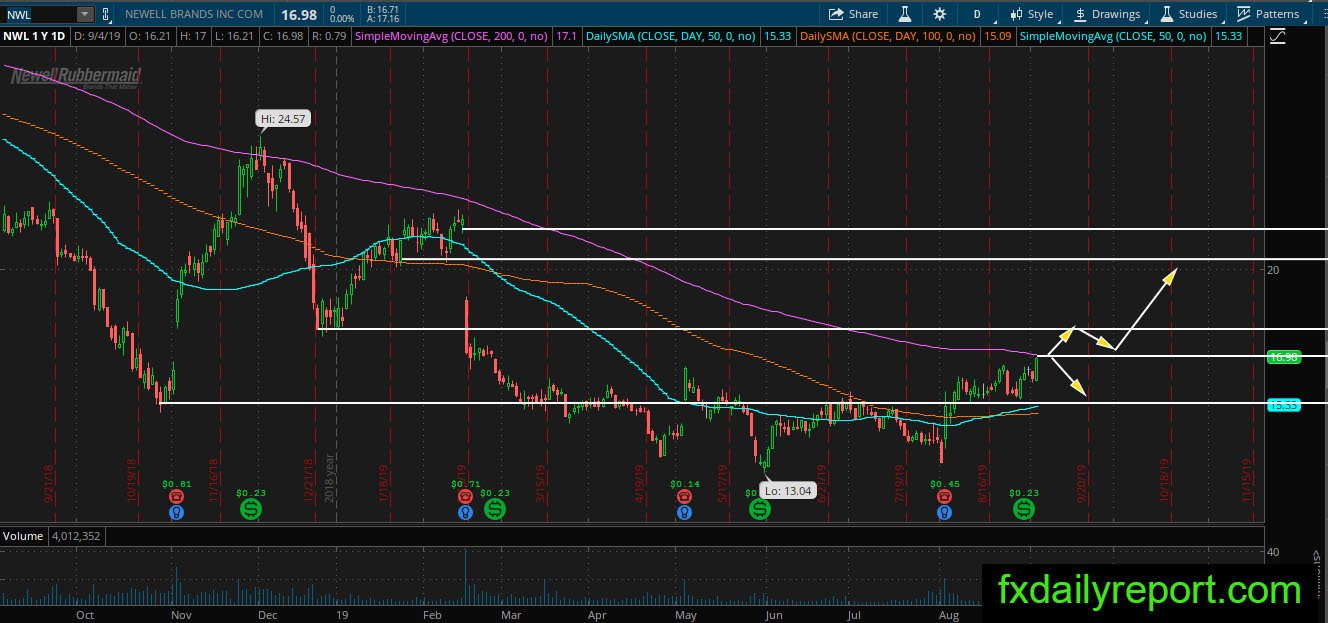The image size is (1328, 623).
Task: Open the Style menu
Action: coord(1031,14)
